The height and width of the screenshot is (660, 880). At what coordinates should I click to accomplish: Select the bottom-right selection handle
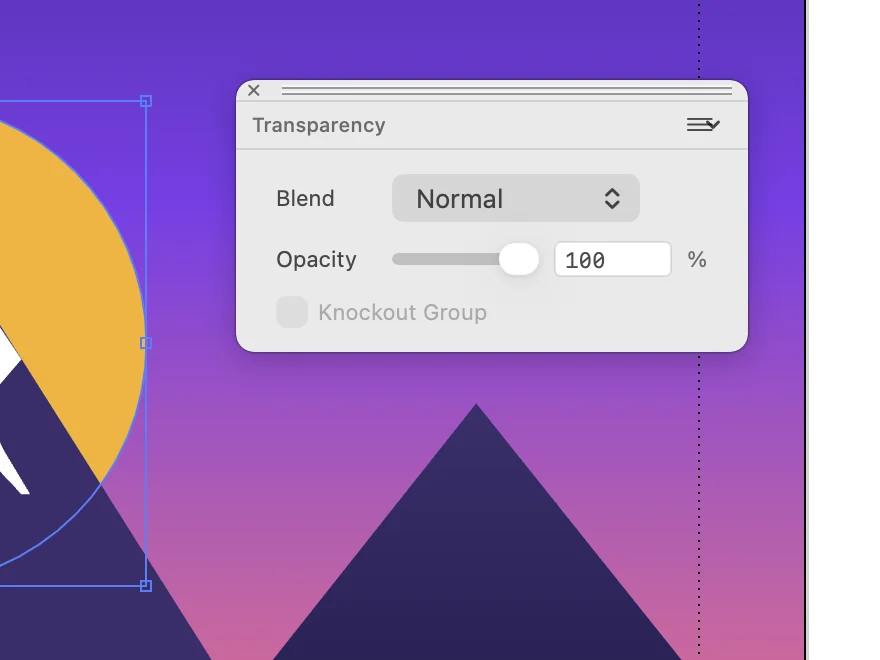tap(146, 586)
